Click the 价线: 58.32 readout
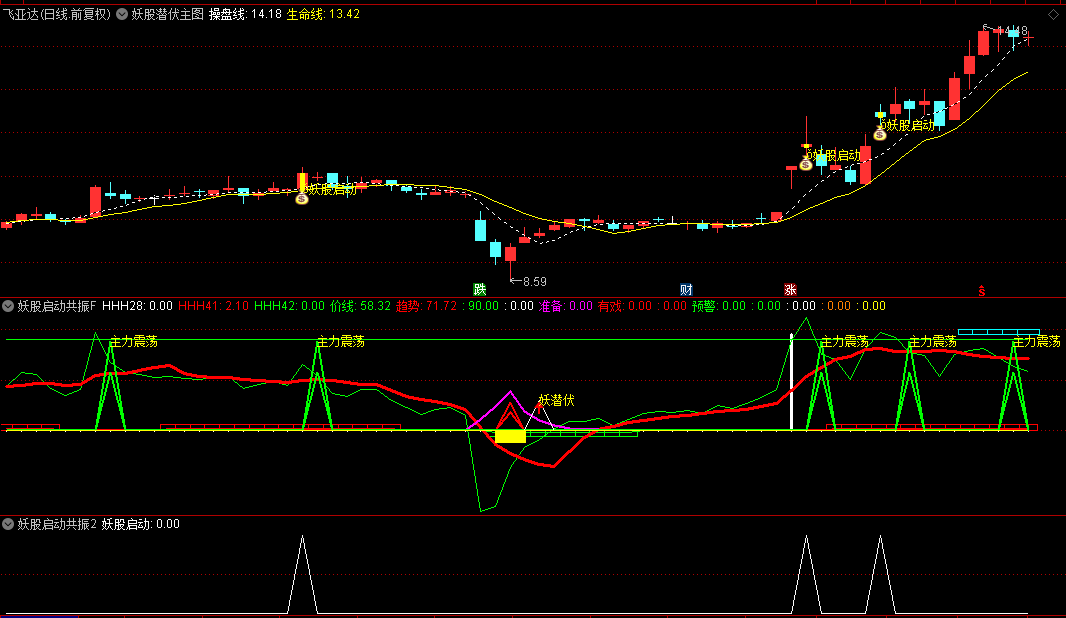Viewport: 1066px width, 618px height. [360, 306]
